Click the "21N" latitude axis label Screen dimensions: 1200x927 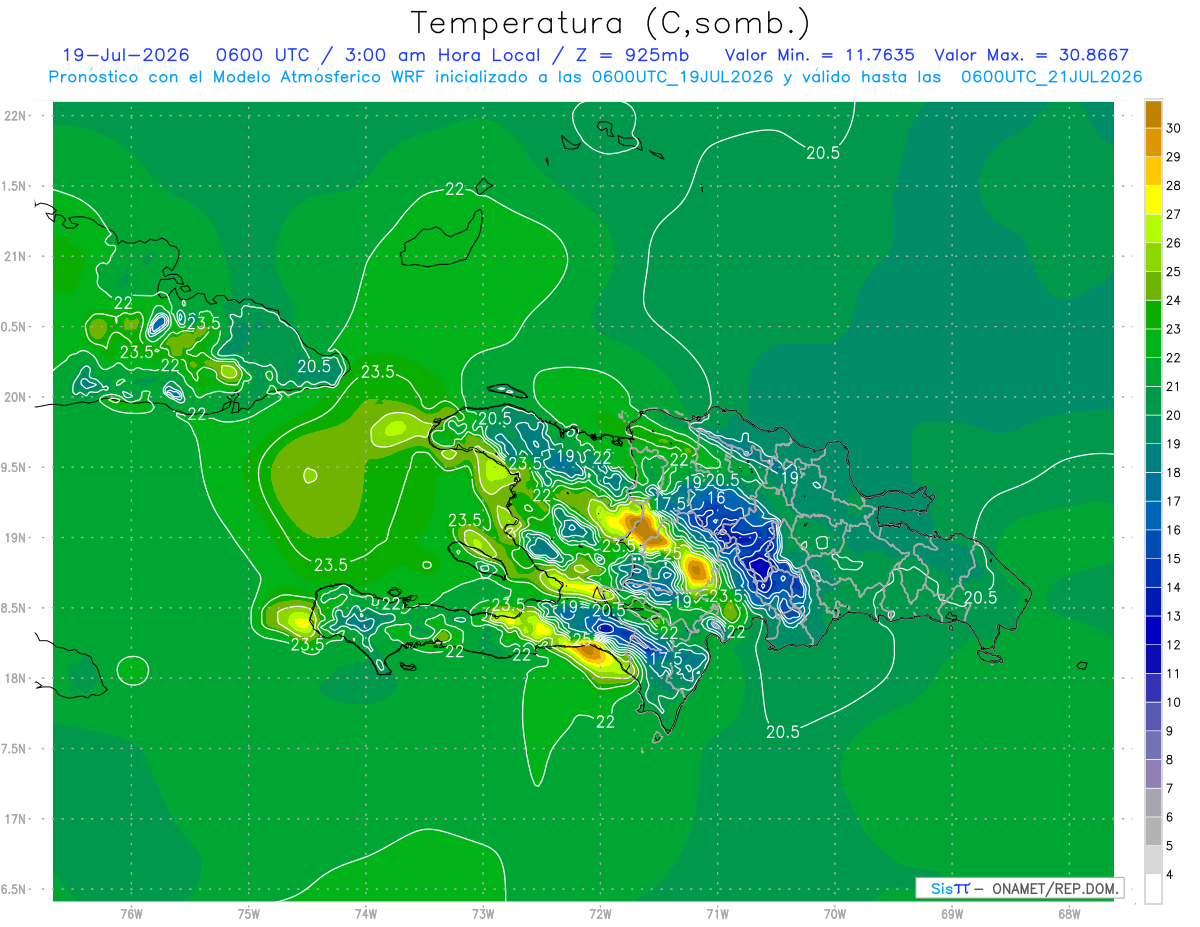15,256
